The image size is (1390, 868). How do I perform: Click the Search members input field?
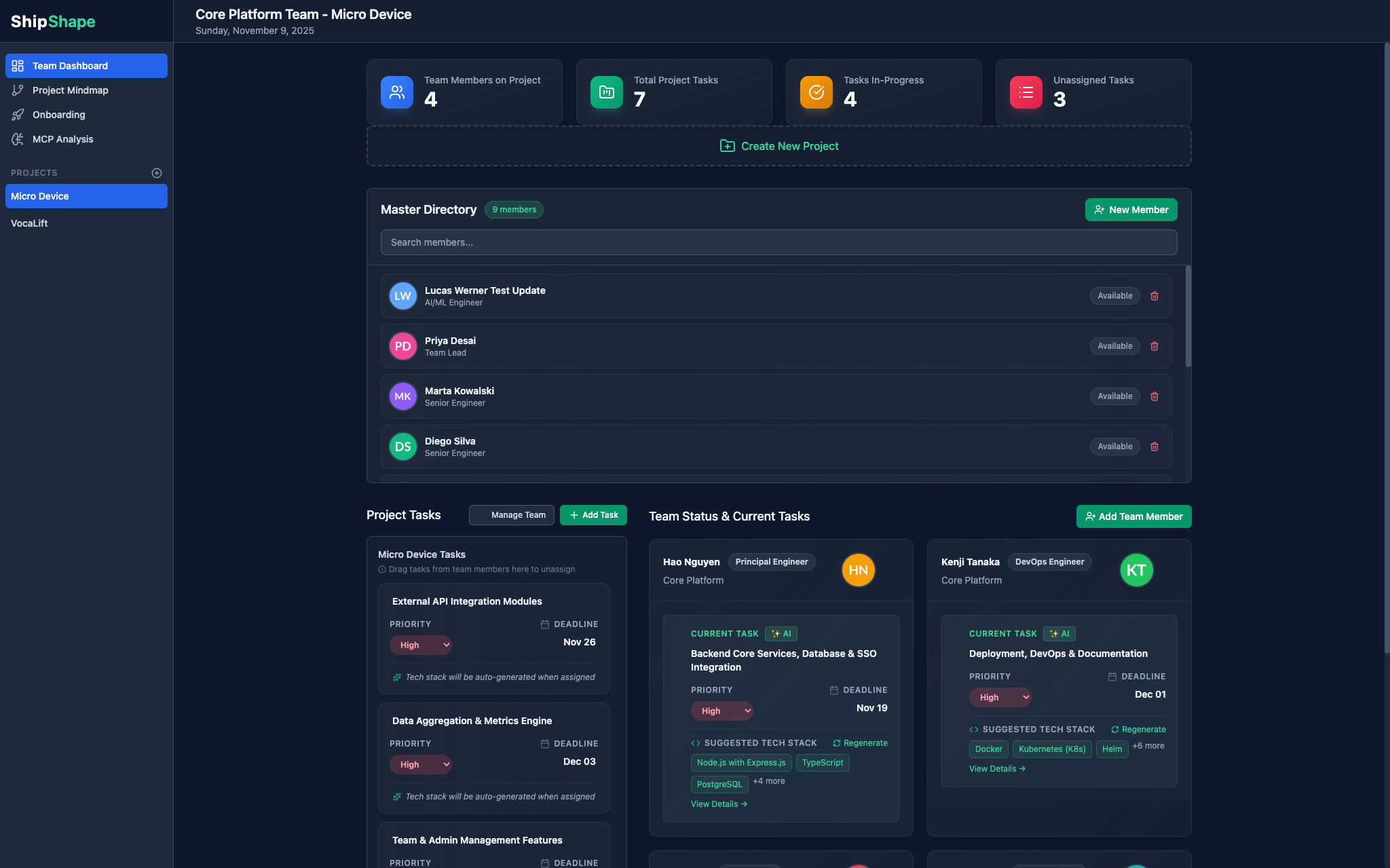tap(778, 242)
